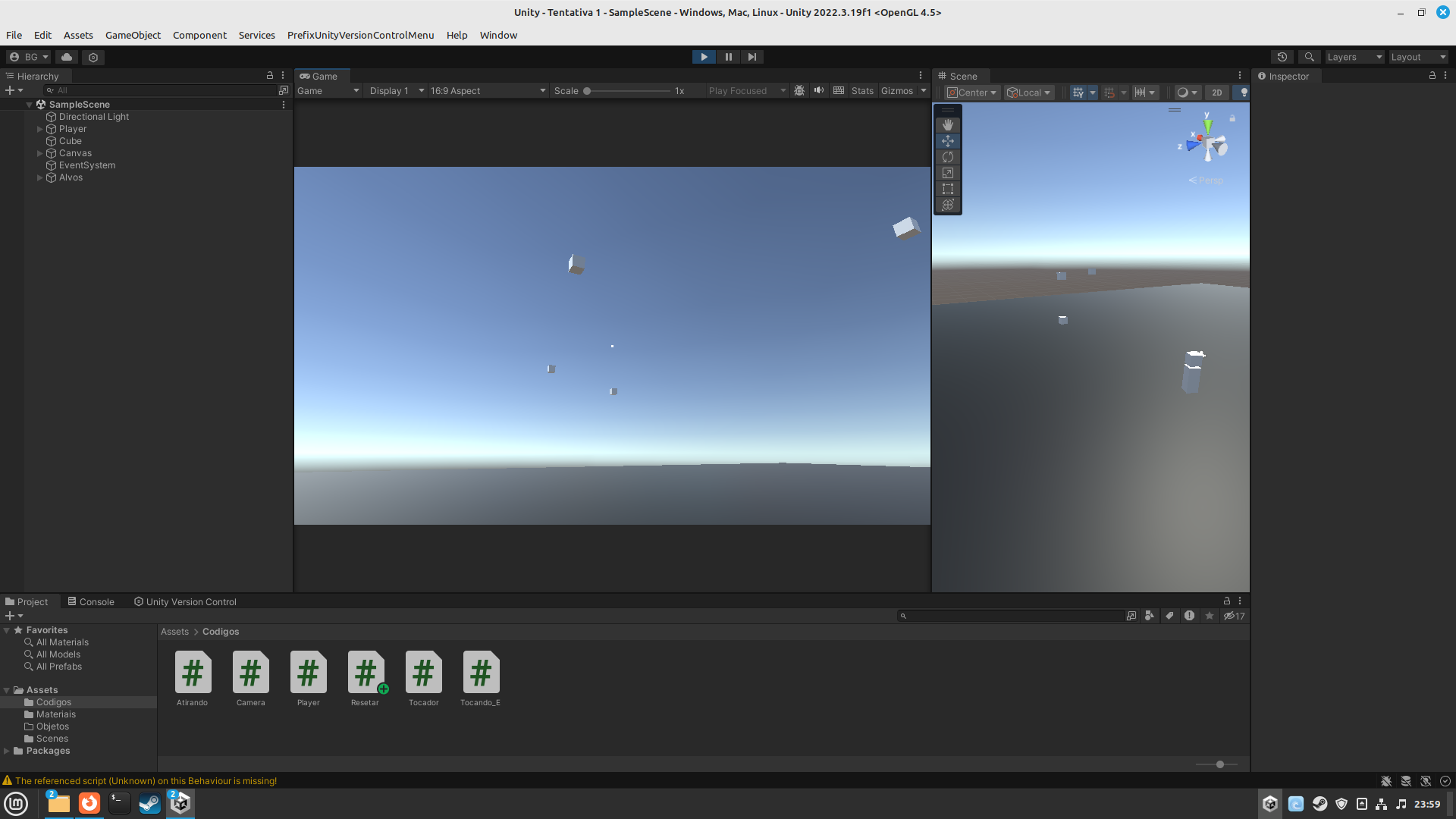Select the Rotate tool in Scene
This screenshot has height=819, width=1456.
pyautogui.click(x=947, y=157)
